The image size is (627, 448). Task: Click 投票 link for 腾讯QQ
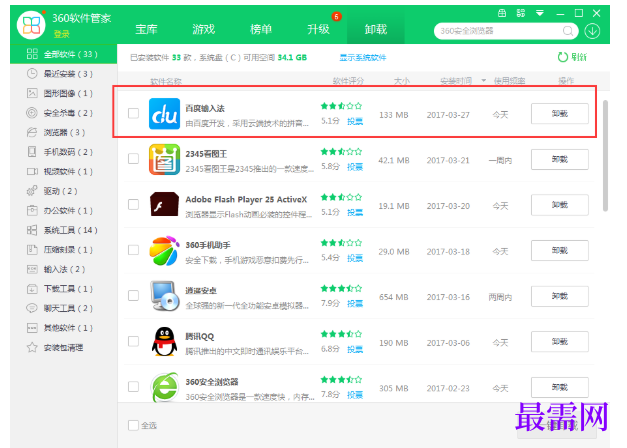pyautogui.click(x=355, y=349)
